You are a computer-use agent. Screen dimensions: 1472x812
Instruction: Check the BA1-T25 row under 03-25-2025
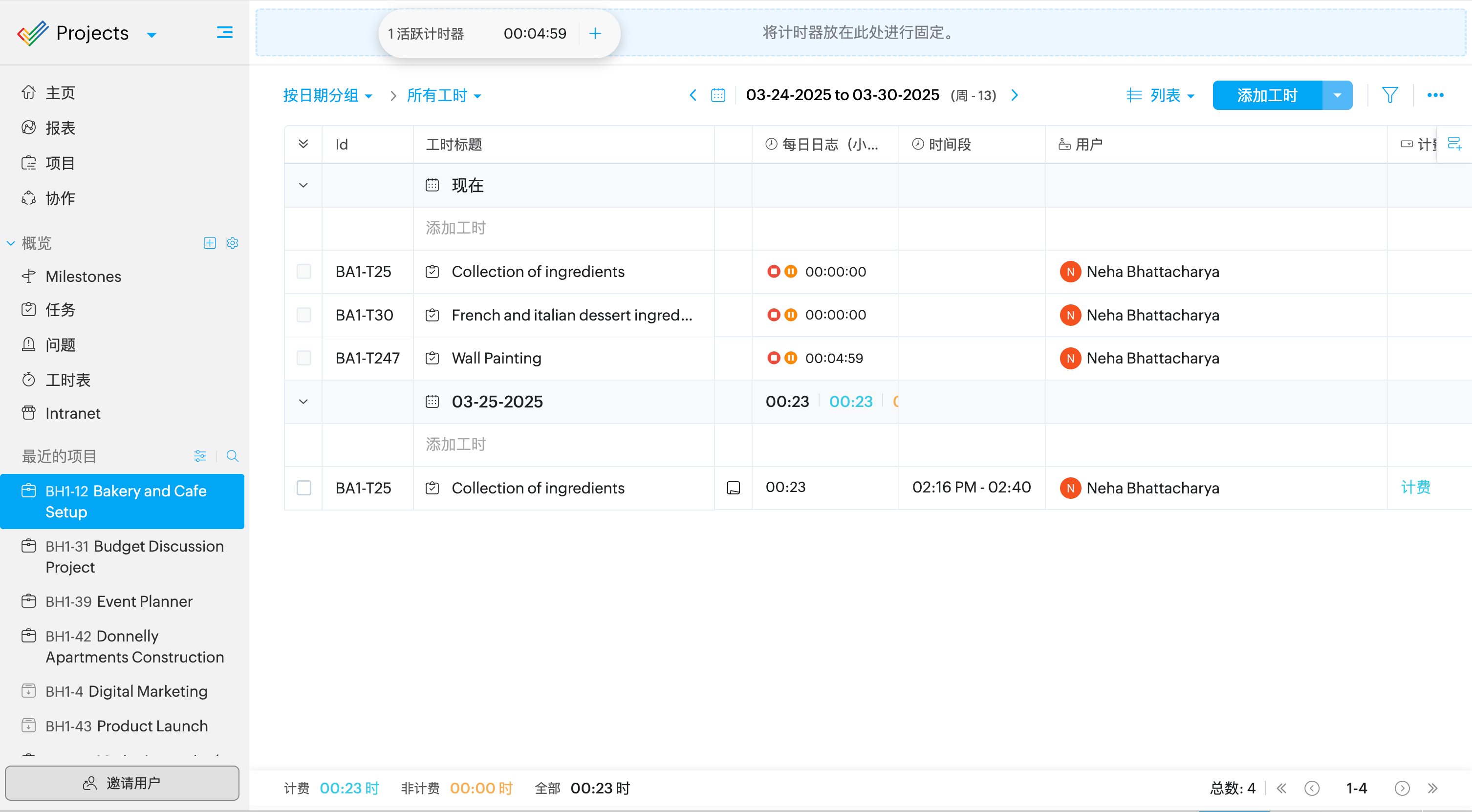point(304,488)
